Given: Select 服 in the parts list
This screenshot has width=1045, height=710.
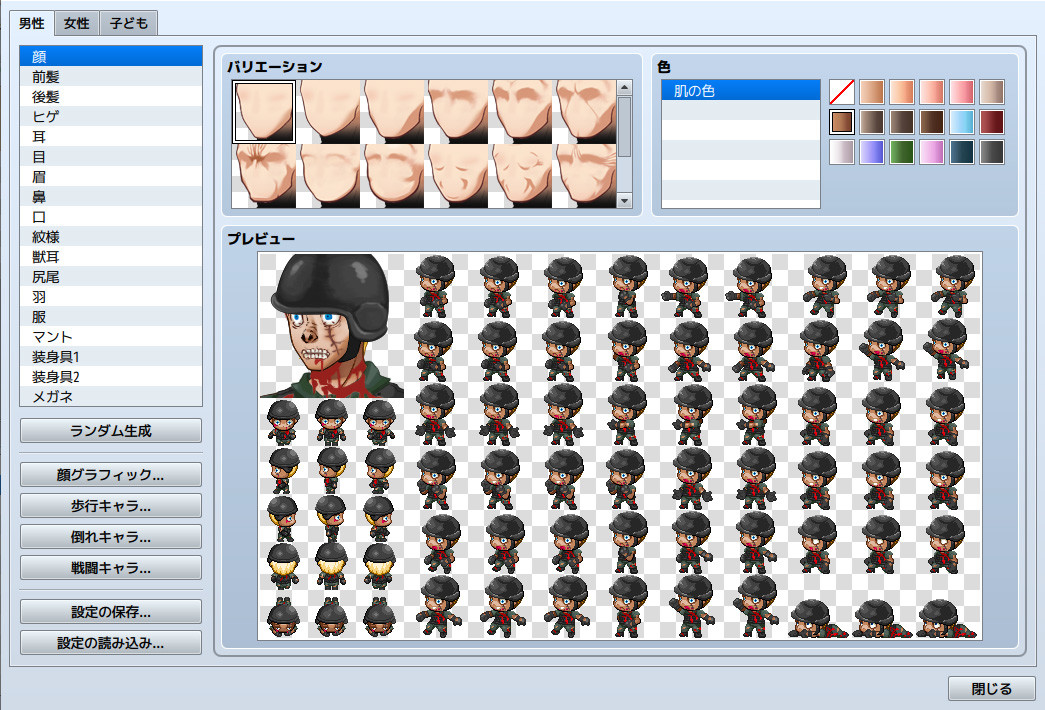Looking at the screenshot, I should pyautogui.click(x=110, y=316).
